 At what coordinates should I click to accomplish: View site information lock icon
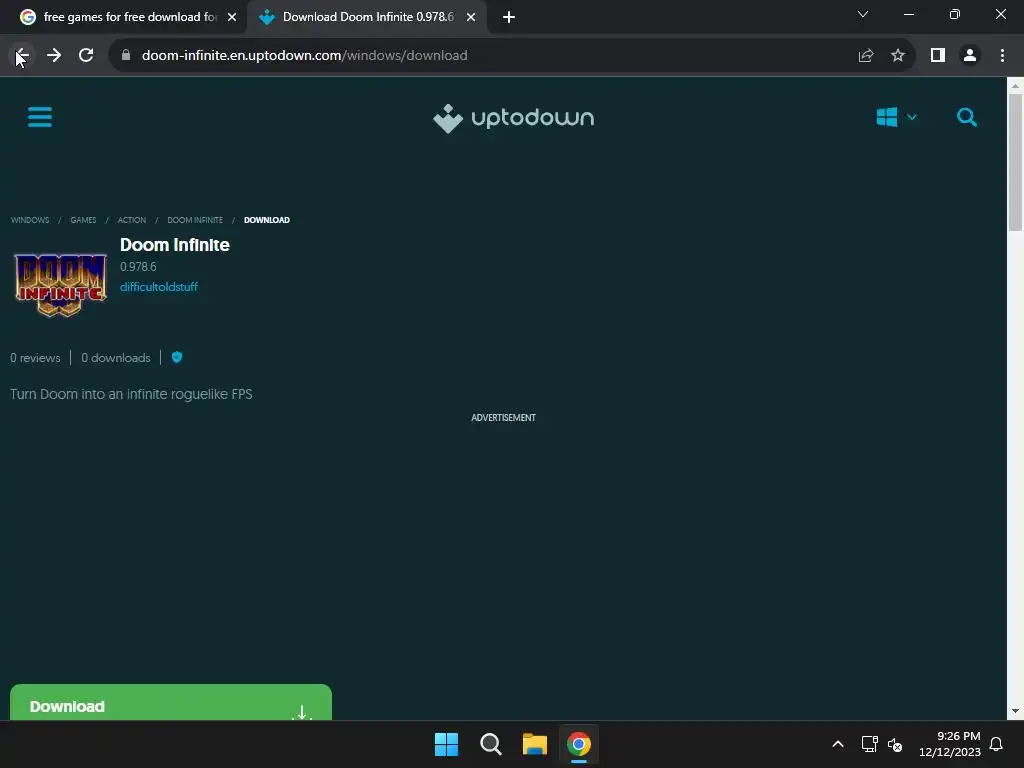126,56
